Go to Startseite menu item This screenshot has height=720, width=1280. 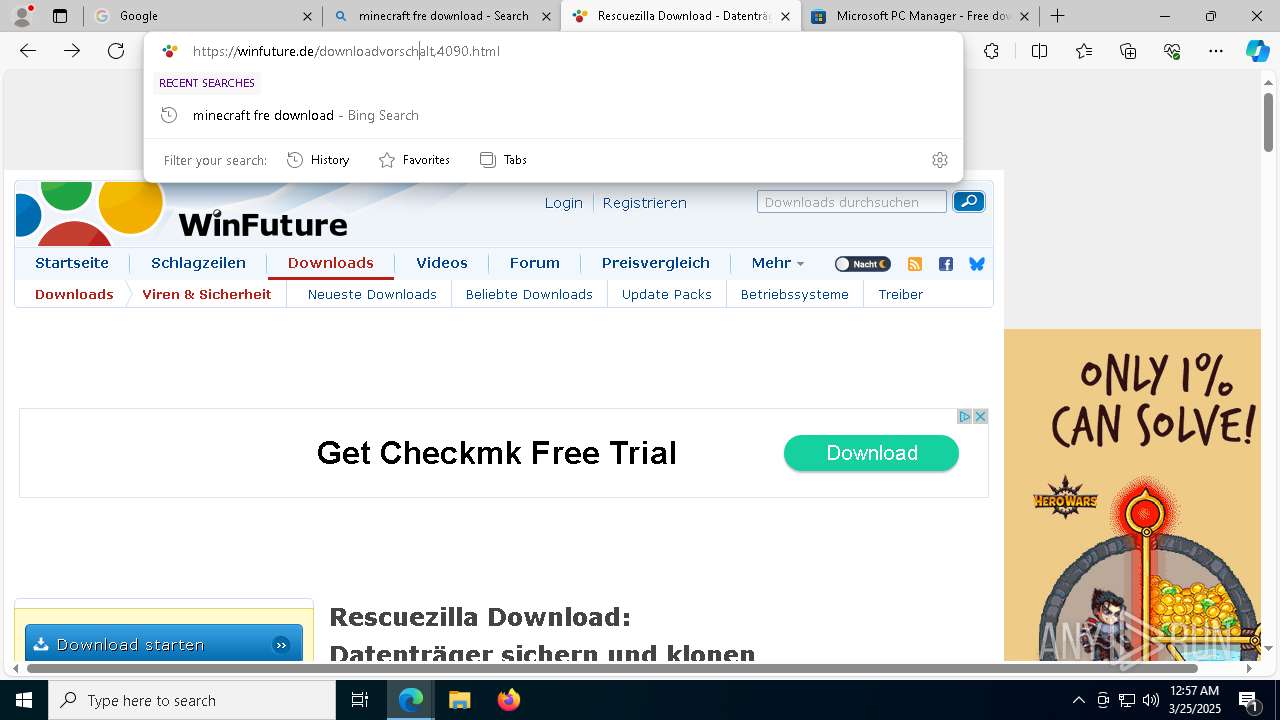72,263
